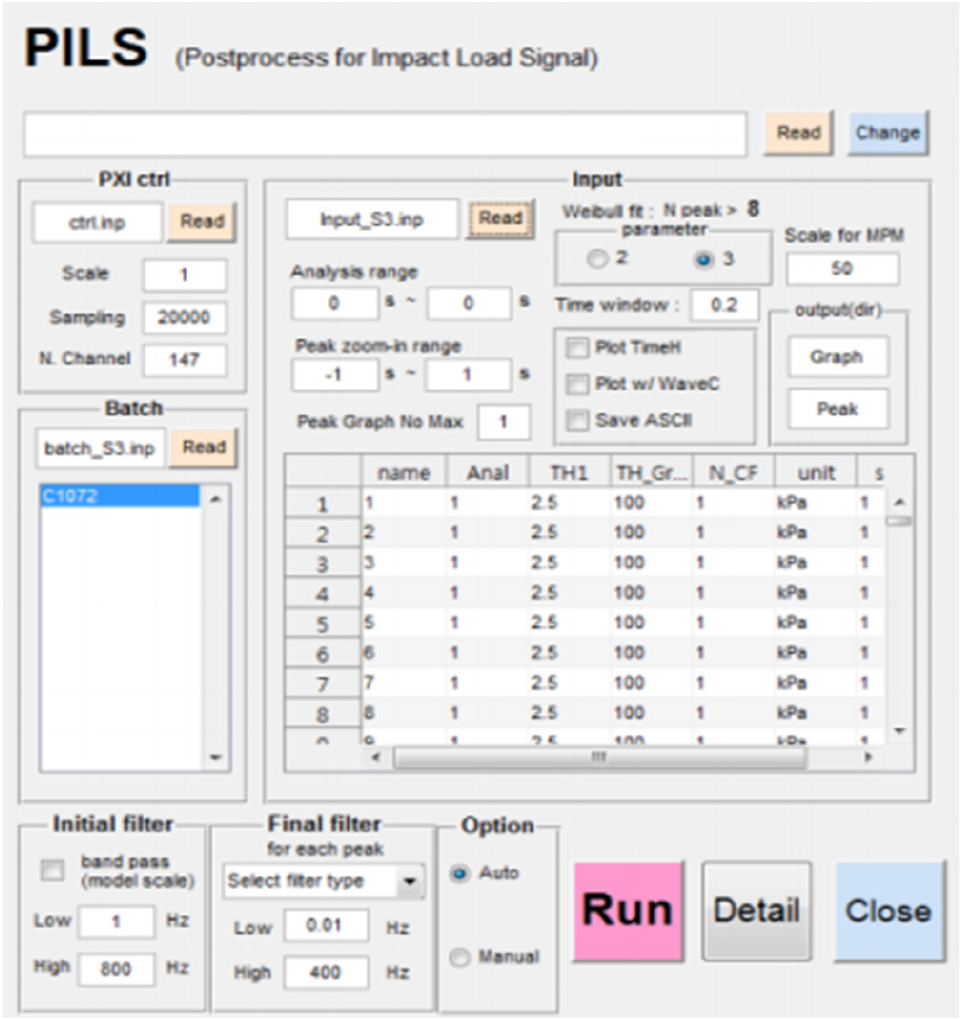This screenshot has height=1019, width=962.
Task: Enable the band pass (model scale) checkbox
Action: 53,870
